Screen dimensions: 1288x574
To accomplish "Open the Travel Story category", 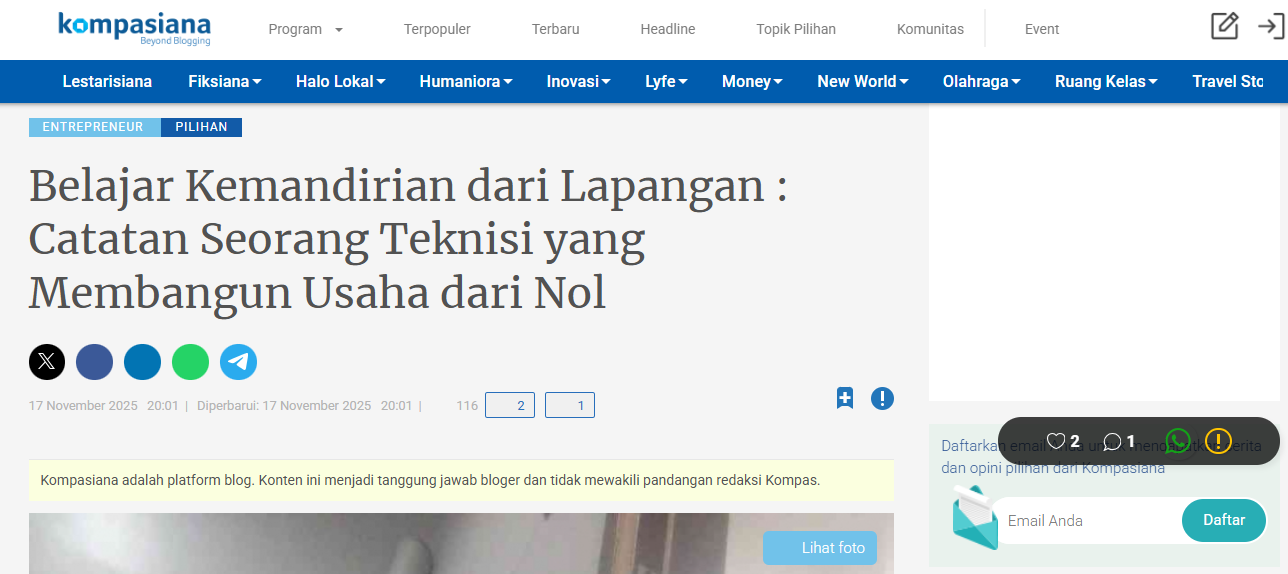I will 1228,82.
